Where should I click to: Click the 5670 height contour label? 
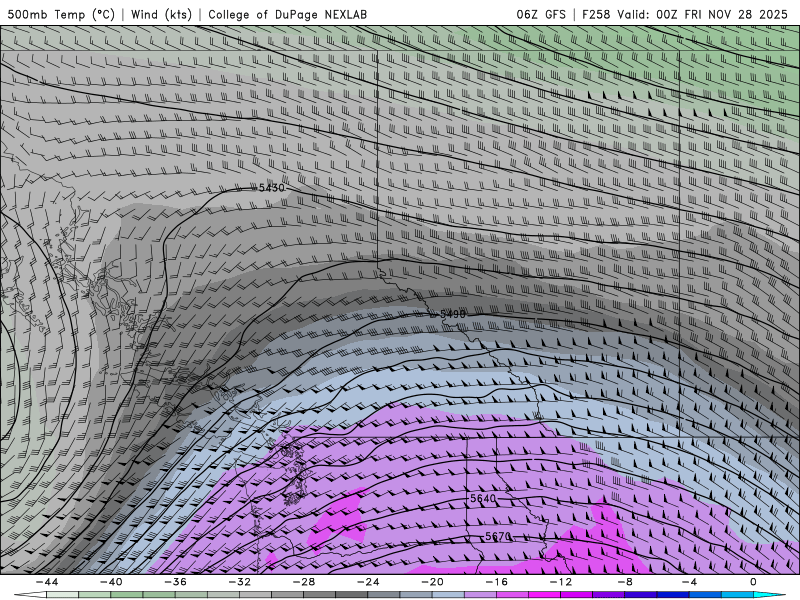pos(497,536)
